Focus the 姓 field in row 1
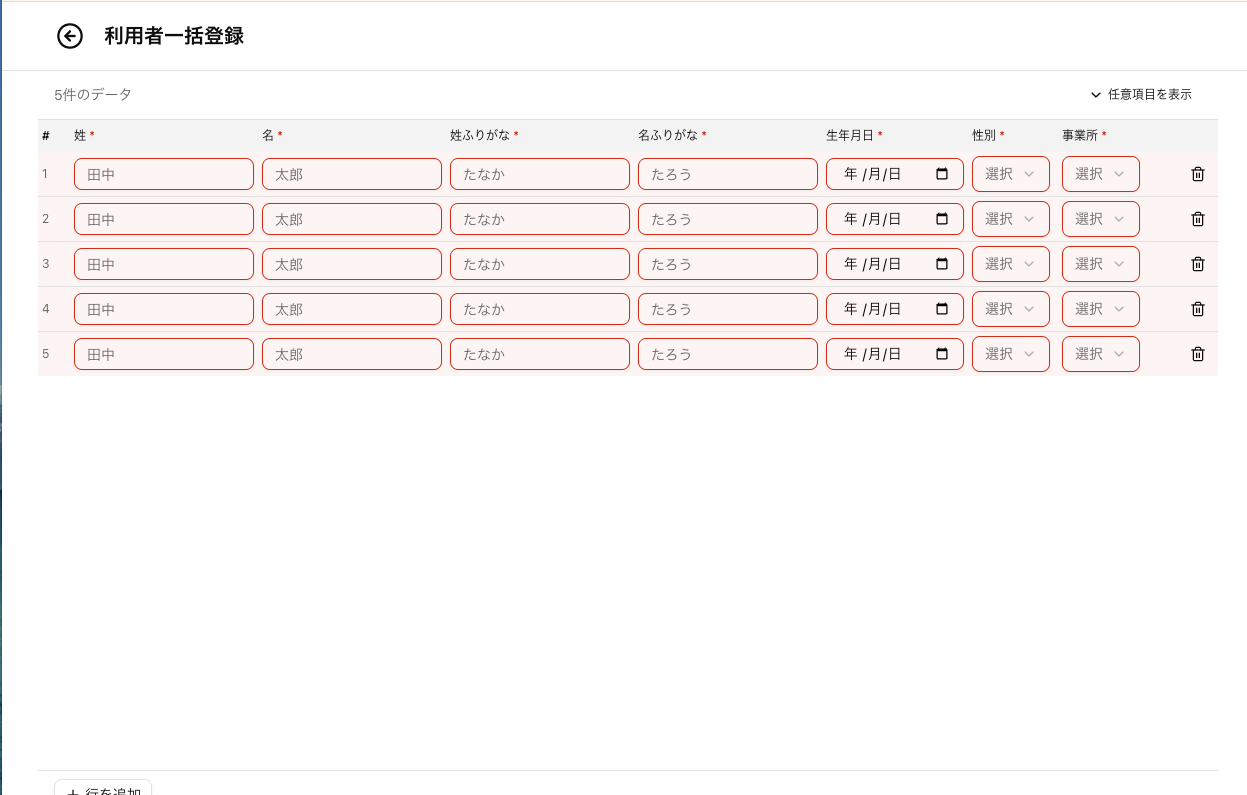 [164, 174]
